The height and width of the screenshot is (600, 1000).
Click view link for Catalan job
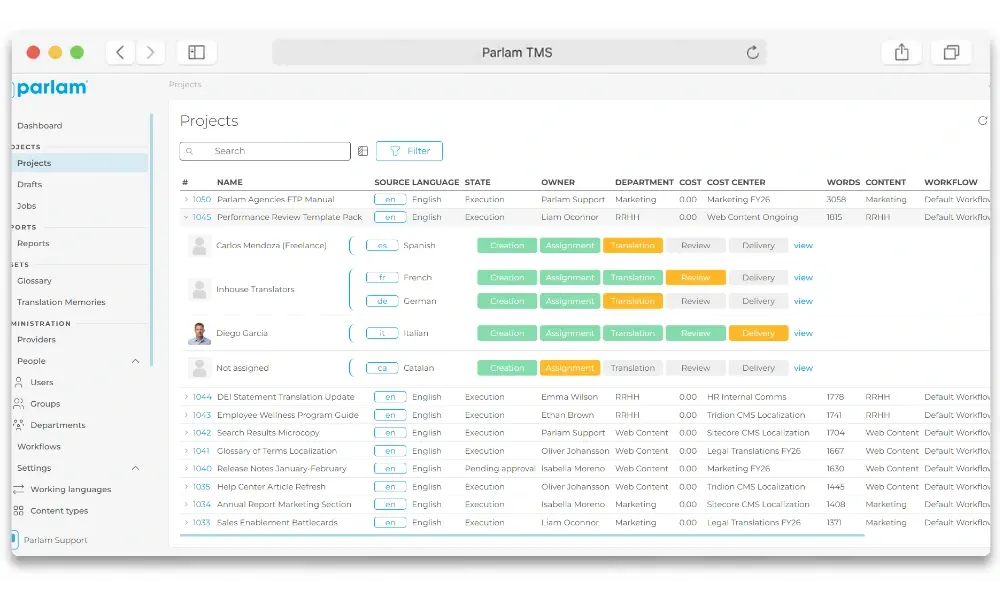click(803, 368)
